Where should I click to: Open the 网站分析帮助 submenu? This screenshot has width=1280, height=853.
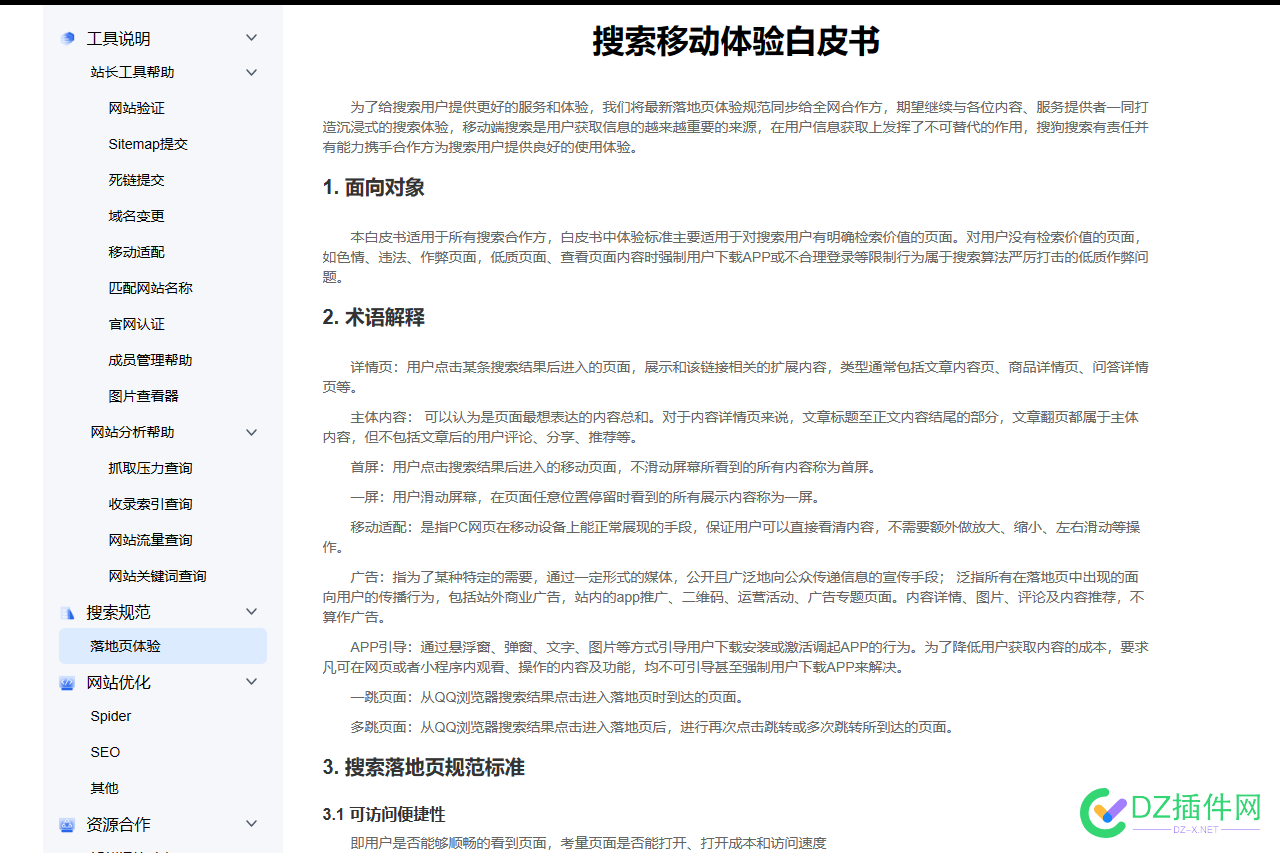pyautogui.click(x=132, y=432)
